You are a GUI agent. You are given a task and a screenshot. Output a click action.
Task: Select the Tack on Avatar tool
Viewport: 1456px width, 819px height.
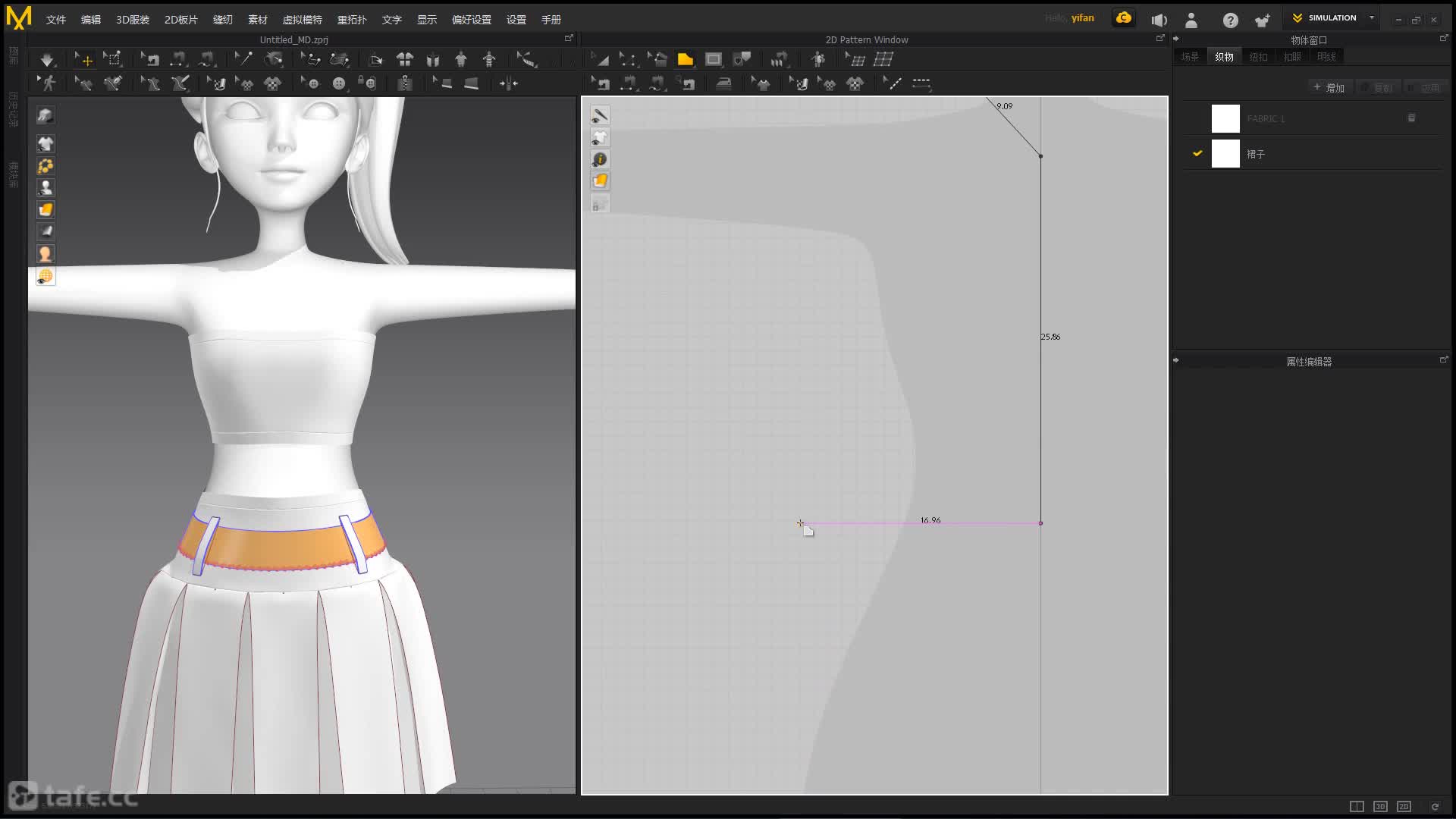[273, 59]
